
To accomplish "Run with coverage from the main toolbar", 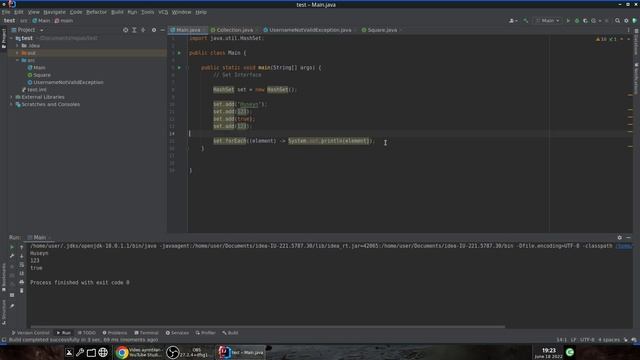I will tap(585, 20).
